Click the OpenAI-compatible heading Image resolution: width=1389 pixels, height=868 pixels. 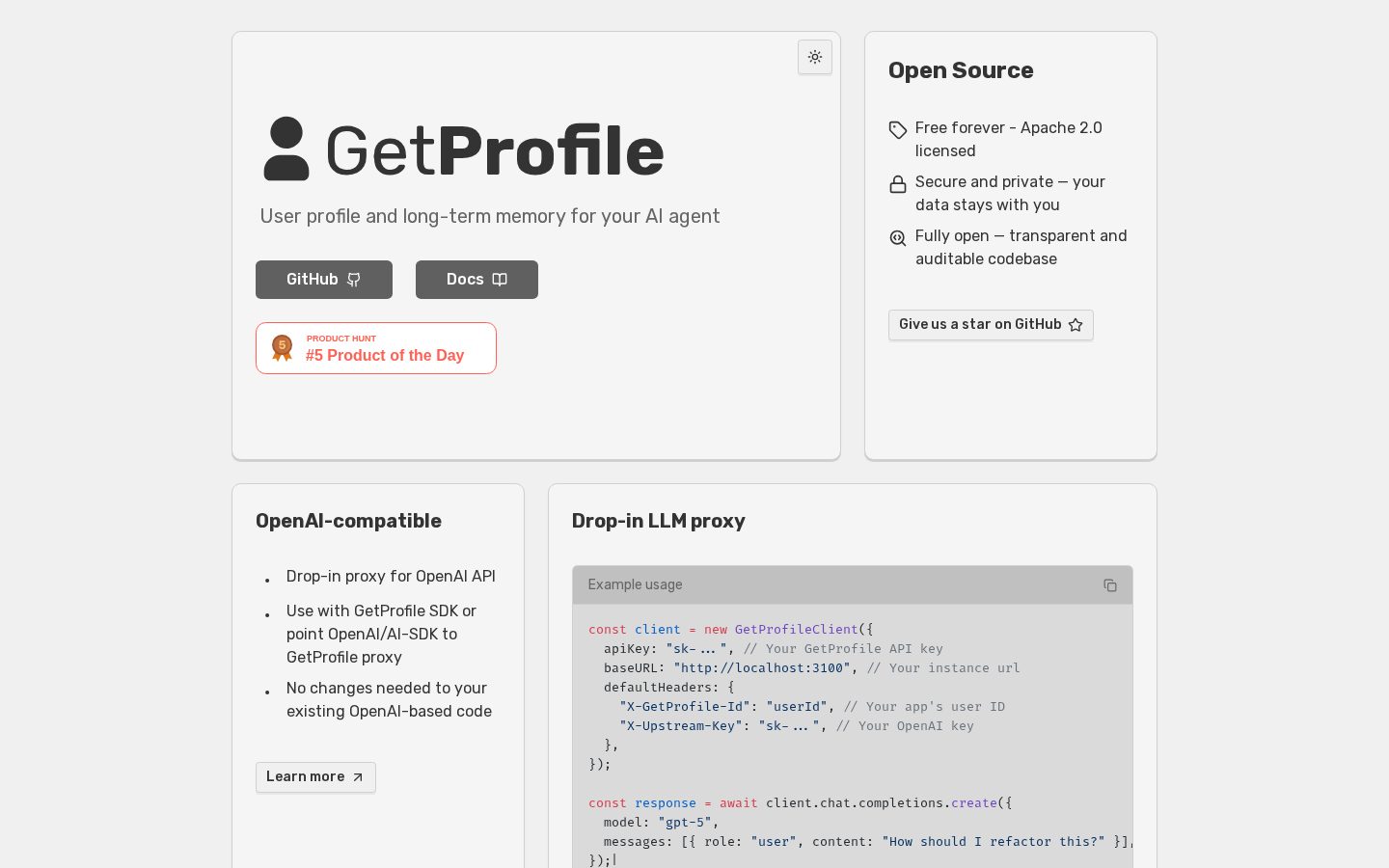(x=348, y=521)
